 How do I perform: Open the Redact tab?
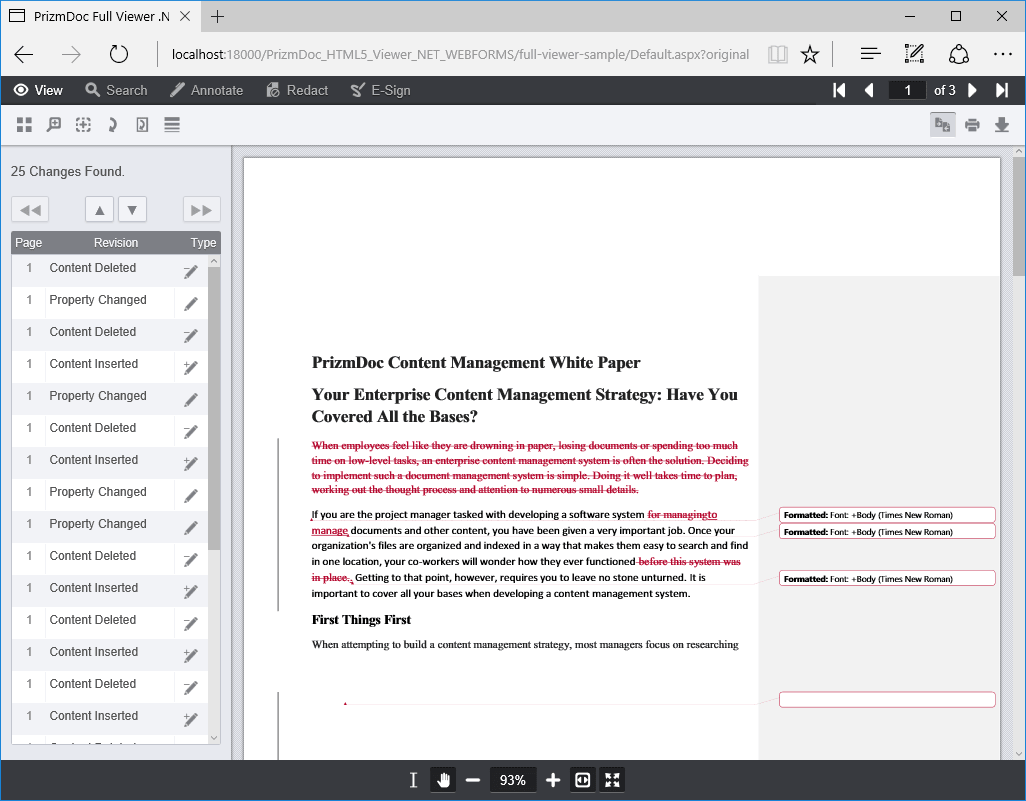pos(297,90)
